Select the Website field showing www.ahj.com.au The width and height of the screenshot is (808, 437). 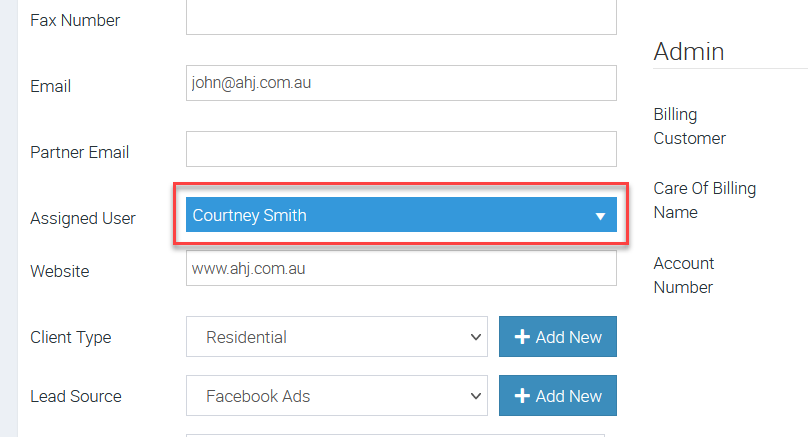click(401, 268)
